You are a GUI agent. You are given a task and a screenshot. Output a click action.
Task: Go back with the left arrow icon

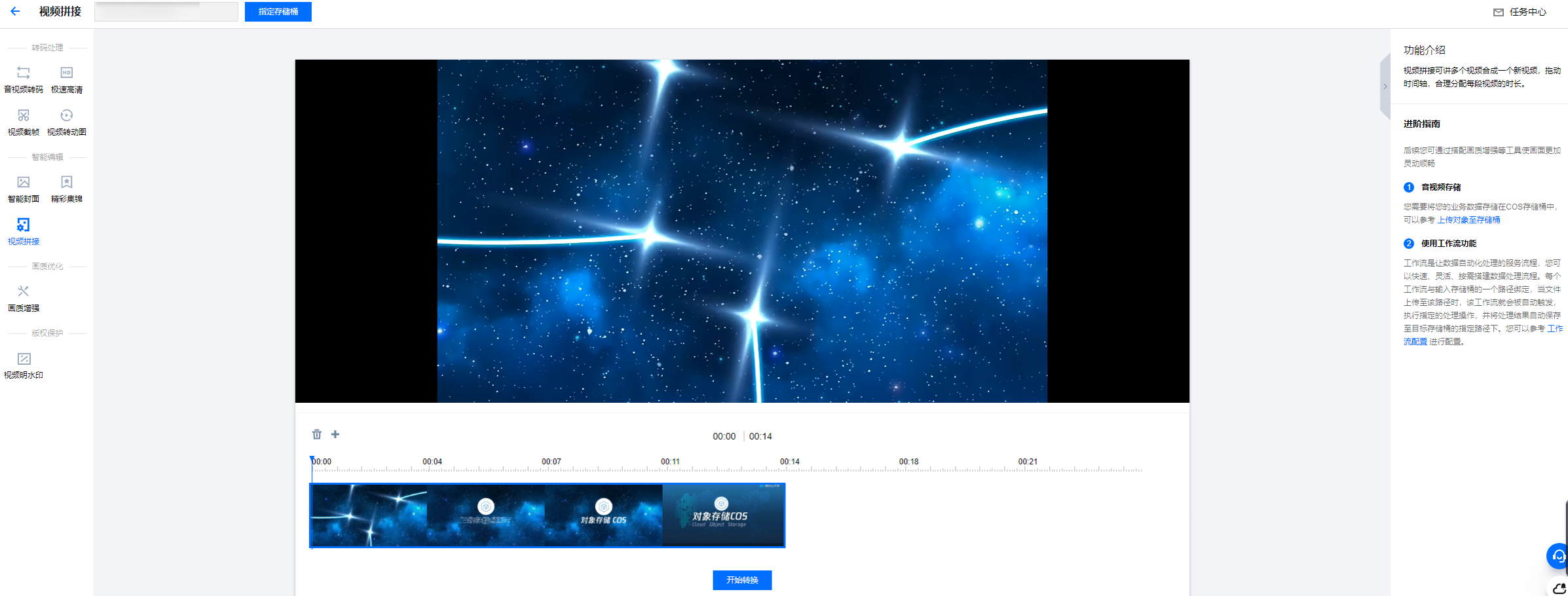(15, 11)
